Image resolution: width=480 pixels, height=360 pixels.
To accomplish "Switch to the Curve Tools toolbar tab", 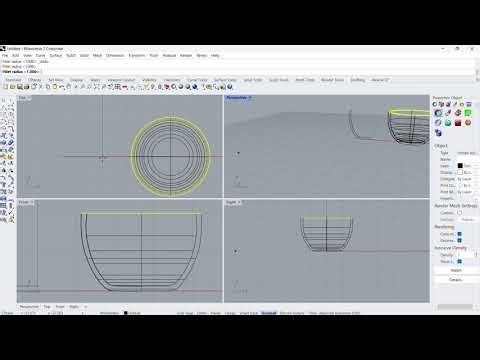I will click(197, 80).
